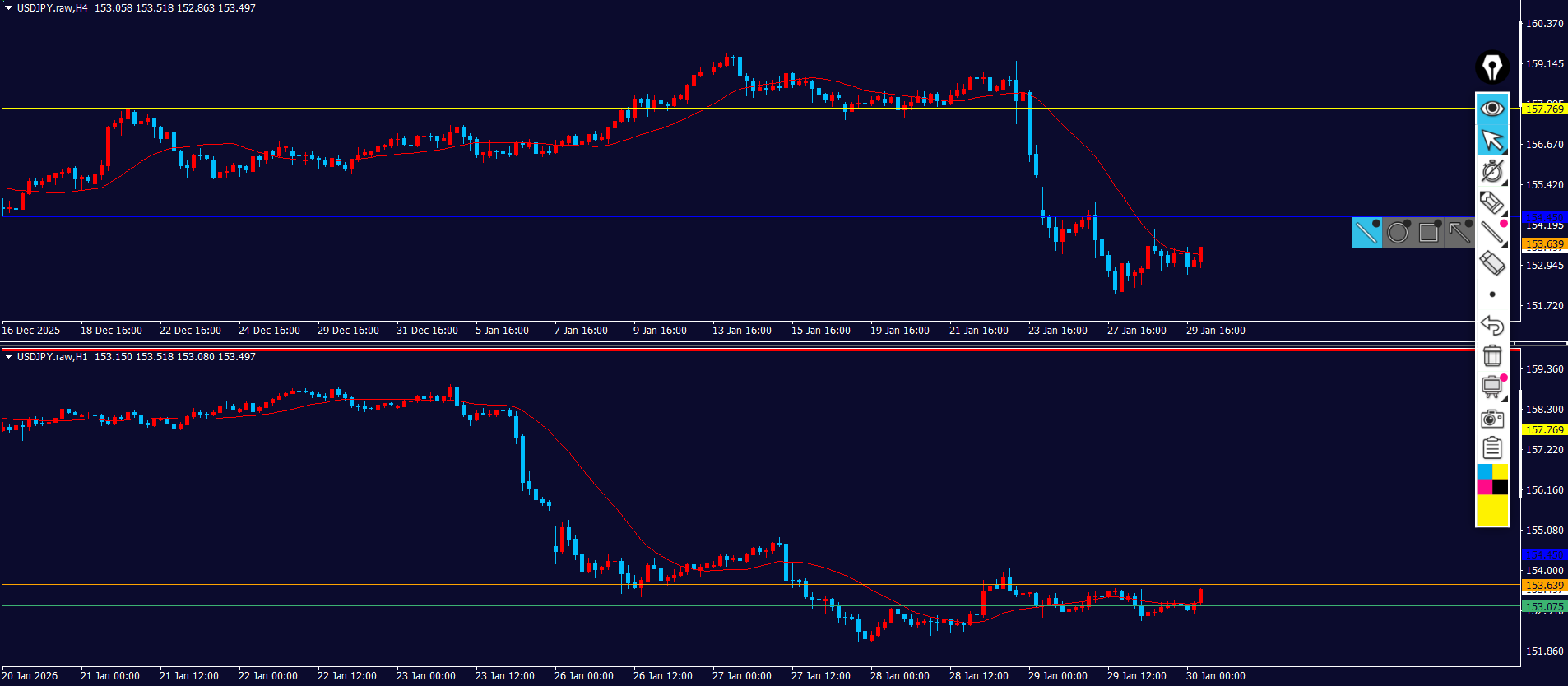1568x686 pixels.
Task: Select the highlighter marker tool
Action: (1491, 202)
